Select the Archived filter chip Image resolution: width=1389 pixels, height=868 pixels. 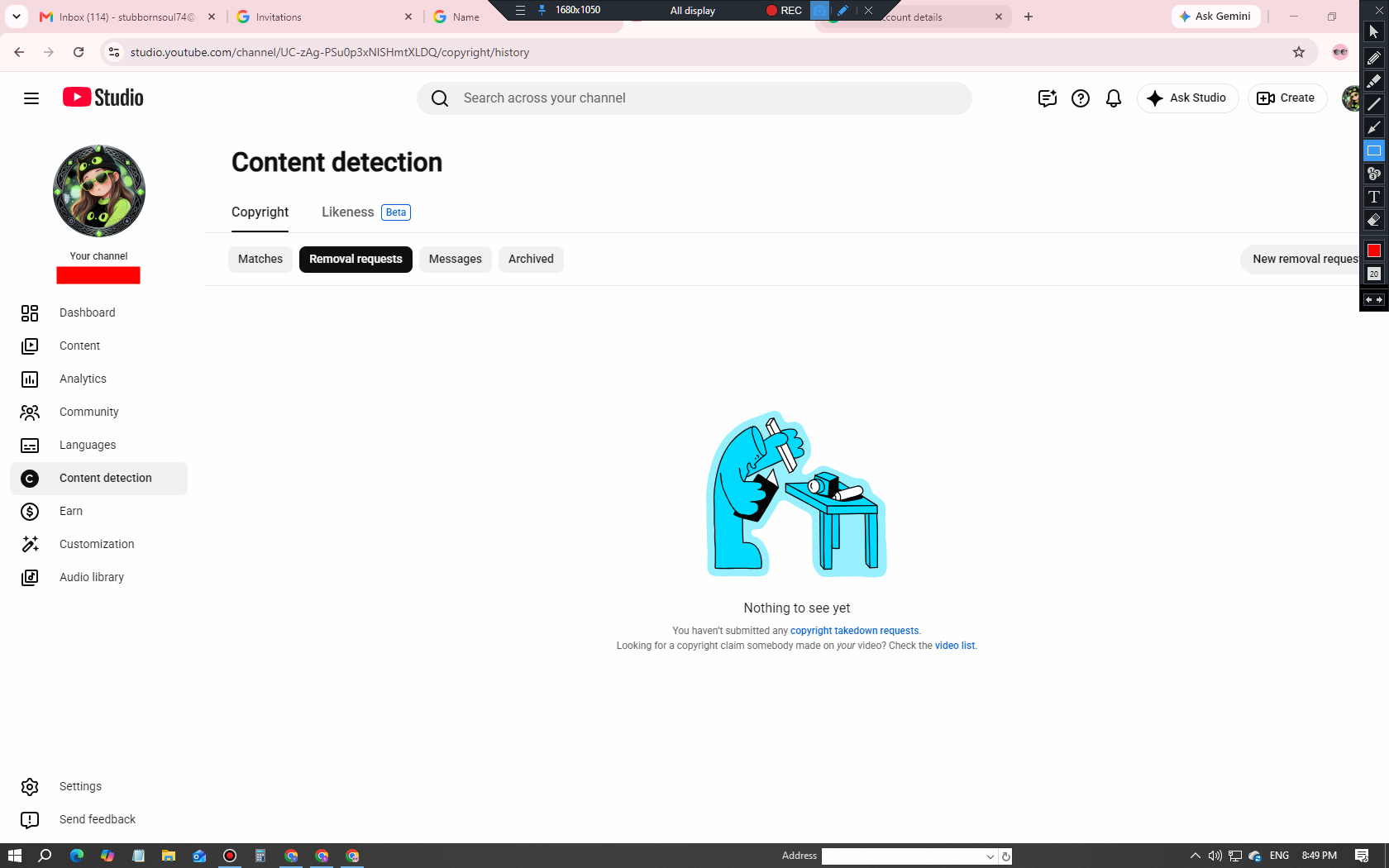pos(531,259)
